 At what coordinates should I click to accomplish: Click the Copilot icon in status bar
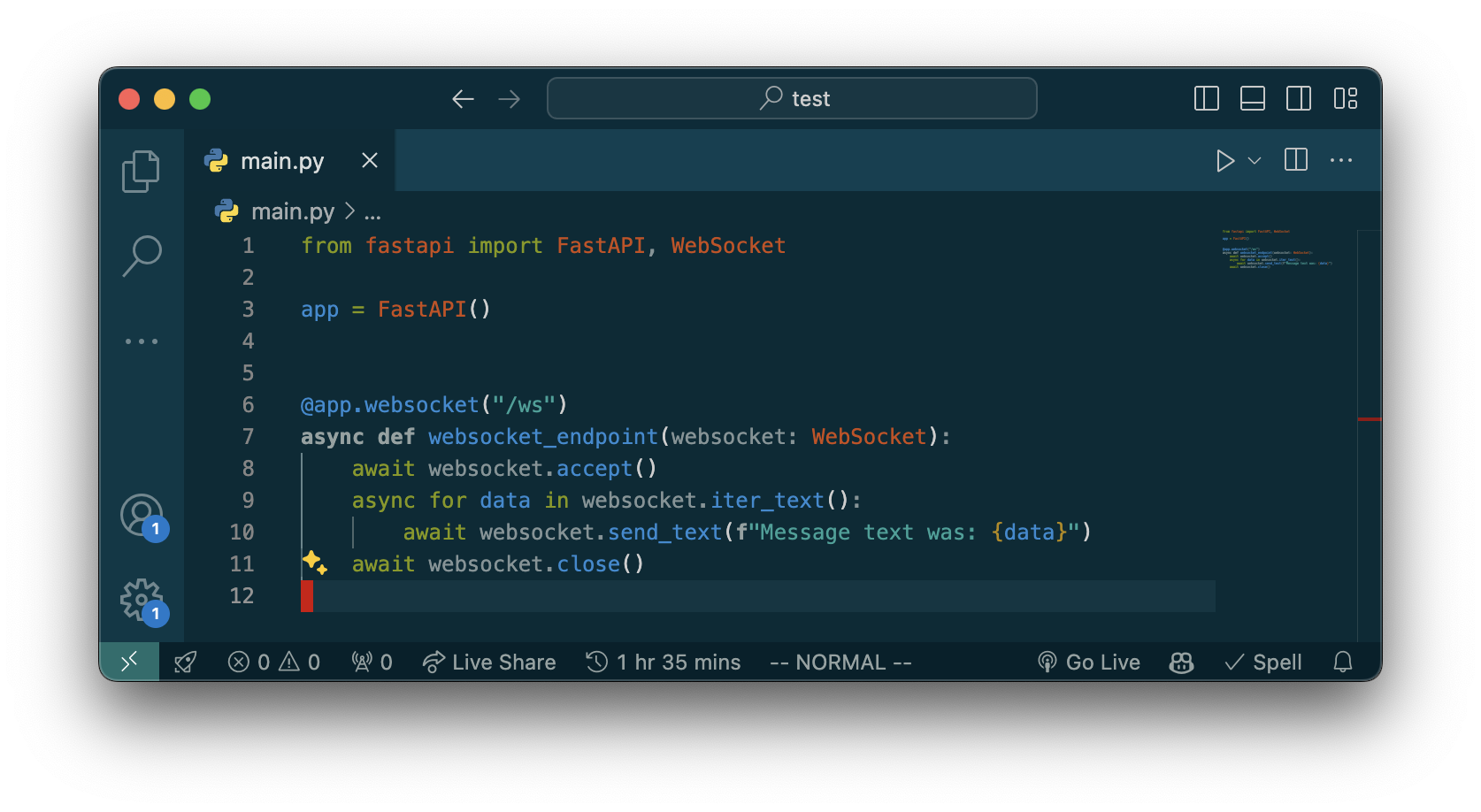pyautogui.click(x=1181, y=663)
